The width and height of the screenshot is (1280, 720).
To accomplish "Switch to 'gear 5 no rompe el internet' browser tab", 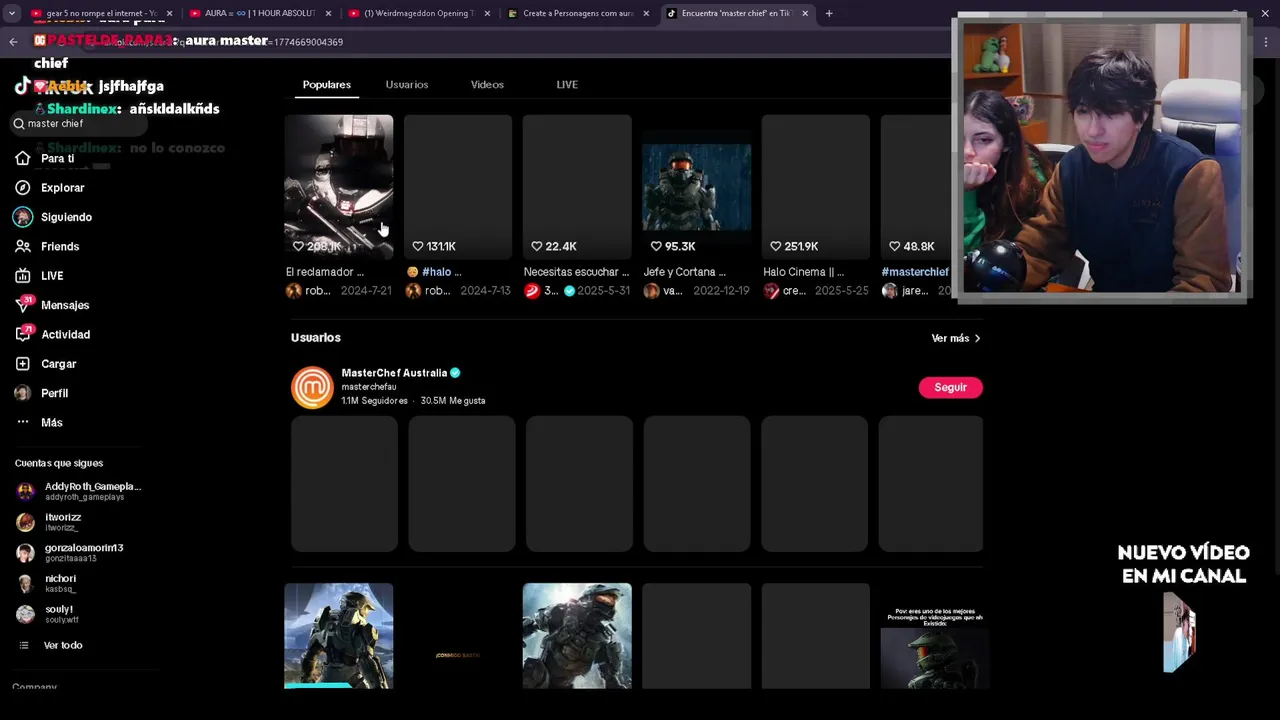I will pyautogui.click(x=101, y=14).
